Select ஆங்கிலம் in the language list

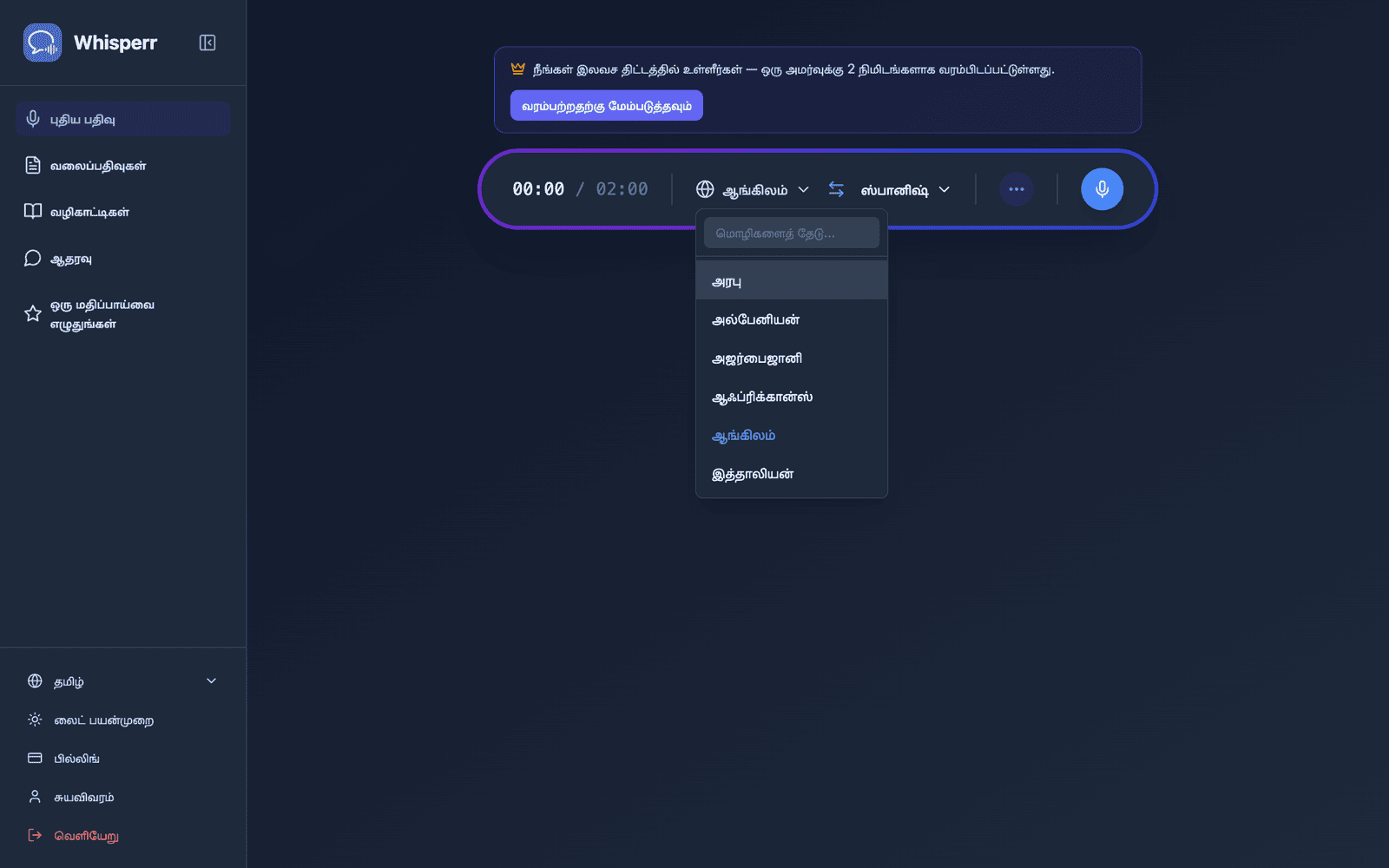pyautogui.click(x=792, y=435)
